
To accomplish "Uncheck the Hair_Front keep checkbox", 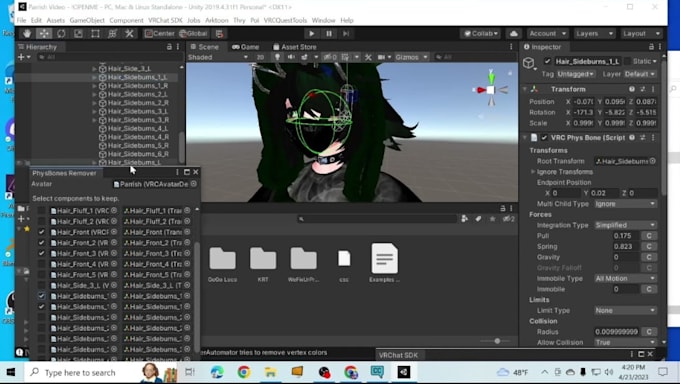I will (41, 232).
